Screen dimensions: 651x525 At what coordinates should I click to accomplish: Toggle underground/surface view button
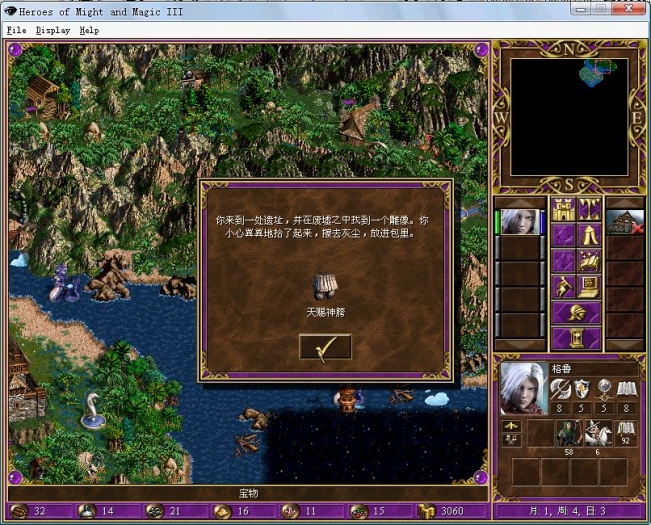click(589, 210)
